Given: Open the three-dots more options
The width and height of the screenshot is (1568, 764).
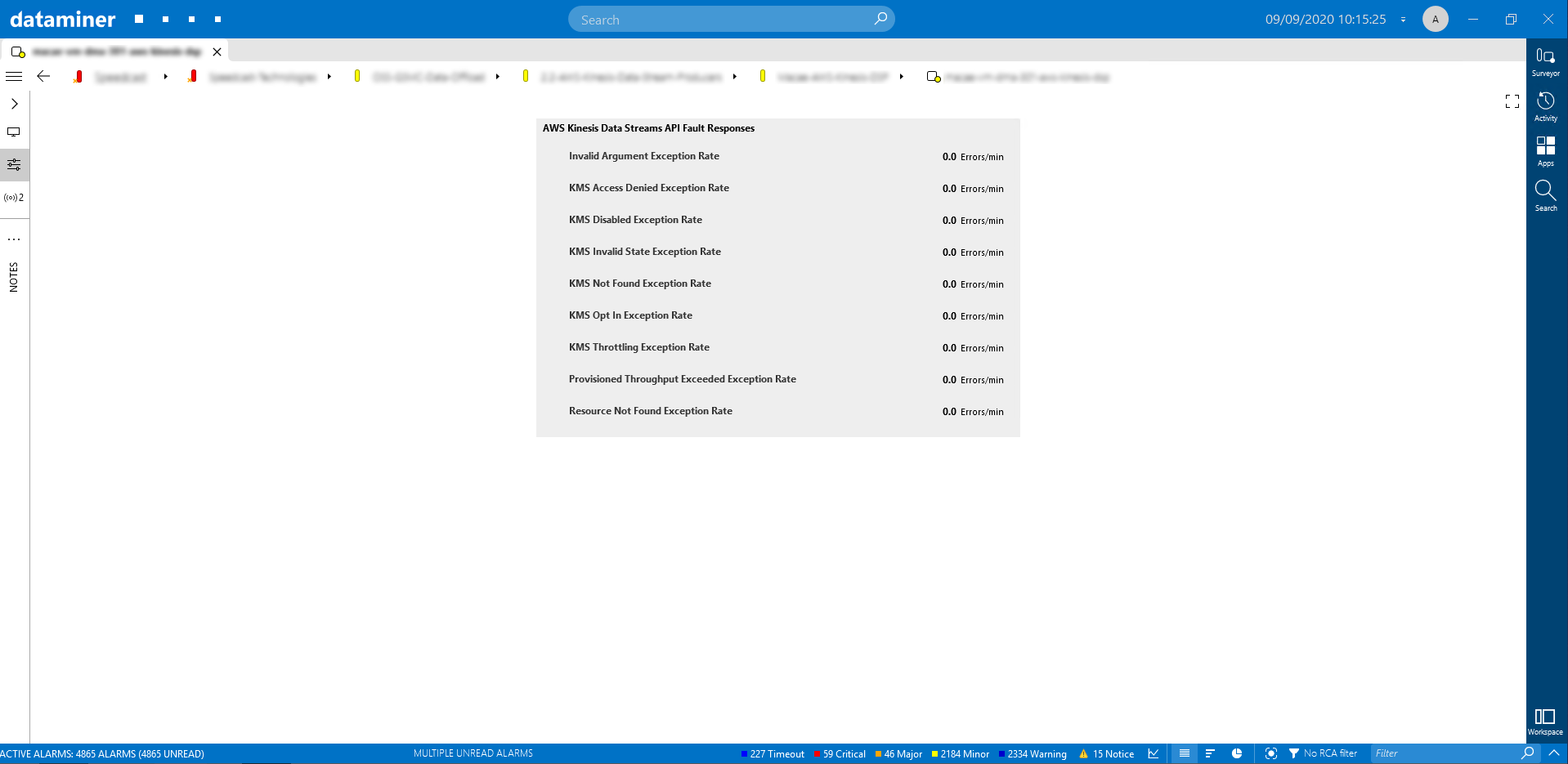Looking at the screenshot, I should click(14, 239).
